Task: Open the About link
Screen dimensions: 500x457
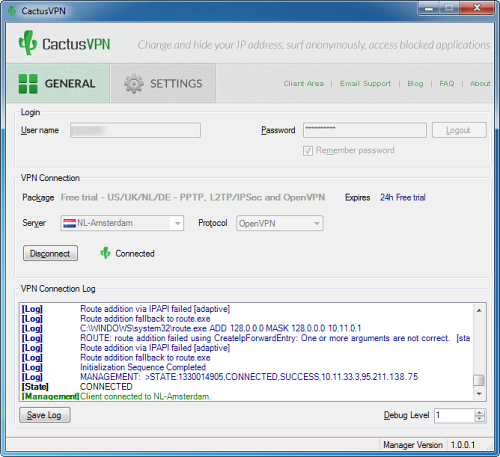Action: click(x=480, y=83)
